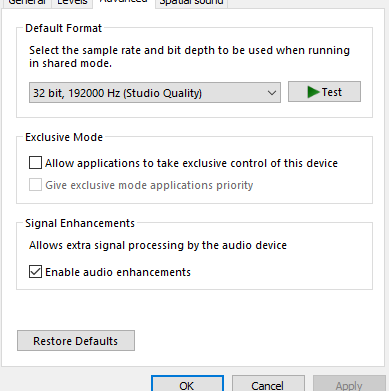Click the 'Select the sample rate' instruction text
The image size is (389, 391).
coord(189,57)
